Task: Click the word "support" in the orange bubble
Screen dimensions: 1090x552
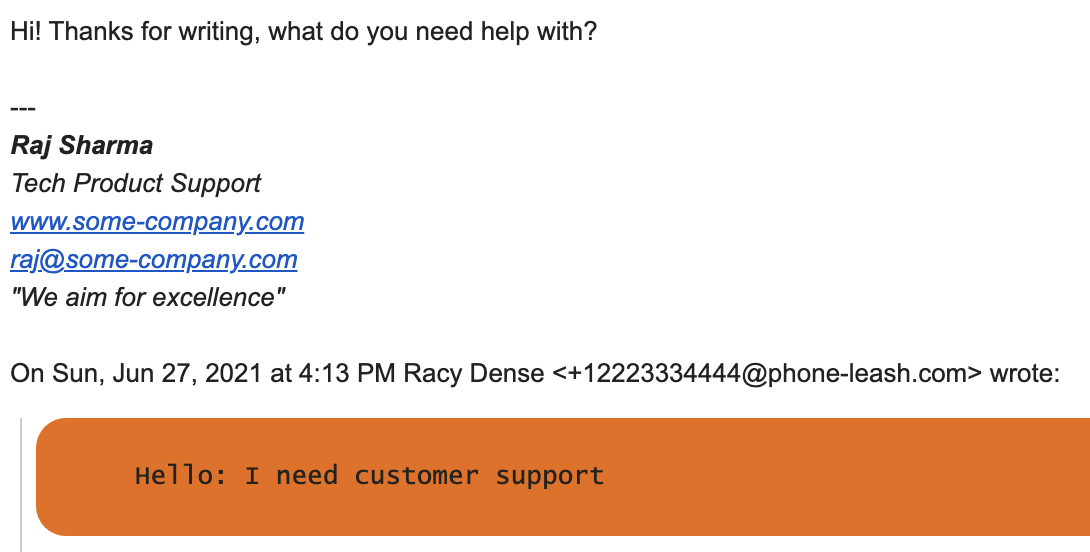Action: (x=550, y=478)
